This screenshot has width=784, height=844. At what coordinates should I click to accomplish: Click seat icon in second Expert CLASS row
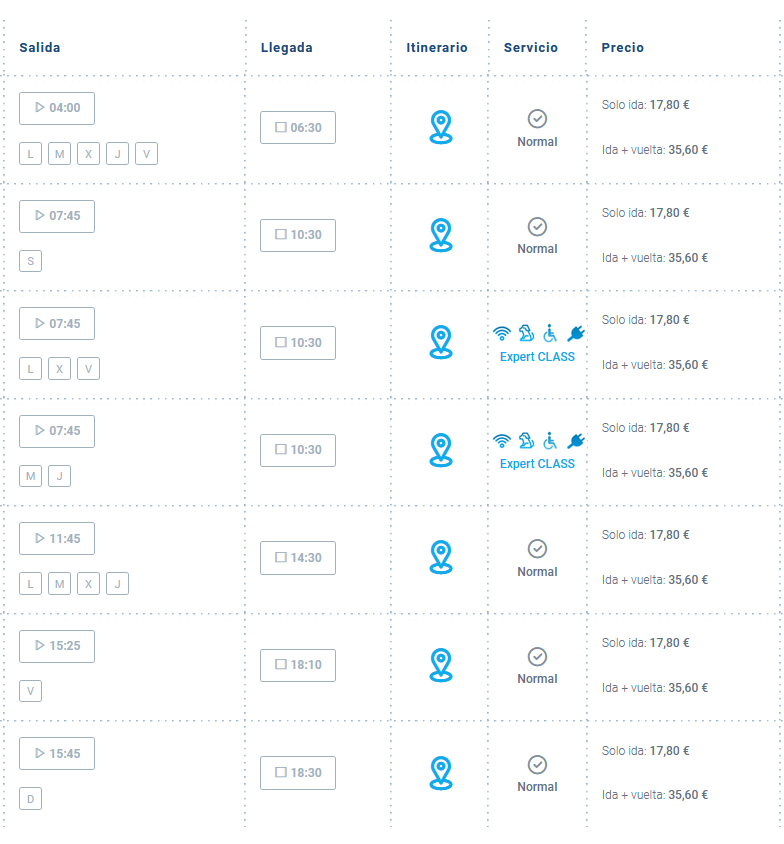(x=526, y=441)
